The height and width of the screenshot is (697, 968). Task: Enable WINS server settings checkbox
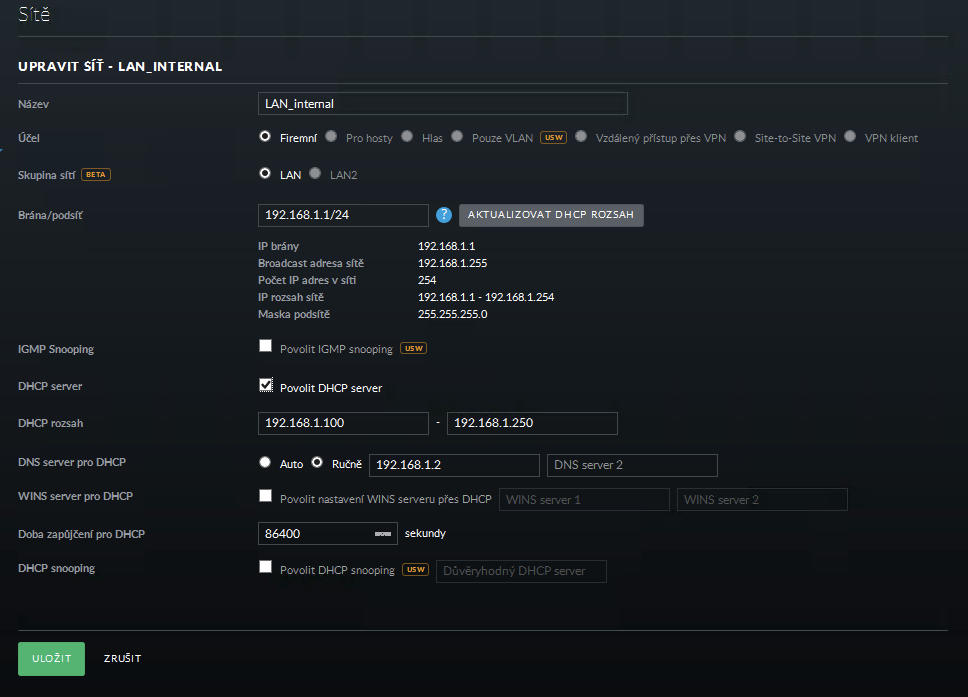tap(265, 496)
